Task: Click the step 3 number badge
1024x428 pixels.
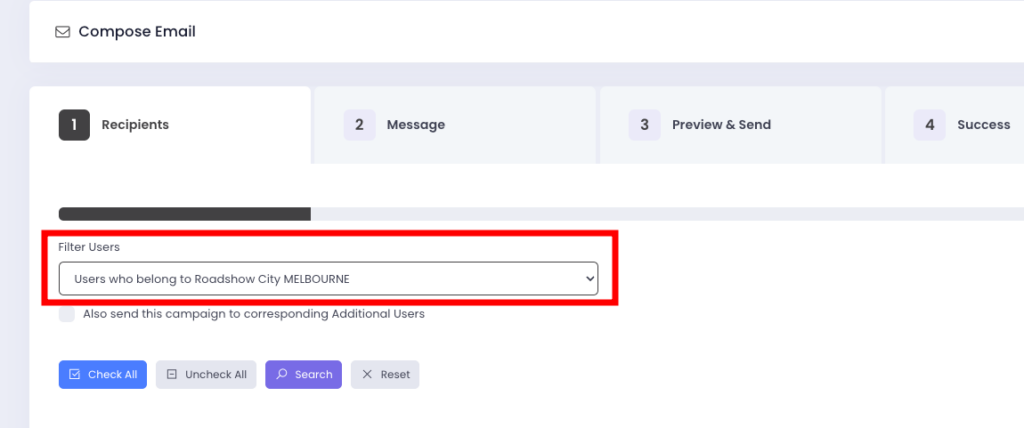Action: [x=645, y=125]
